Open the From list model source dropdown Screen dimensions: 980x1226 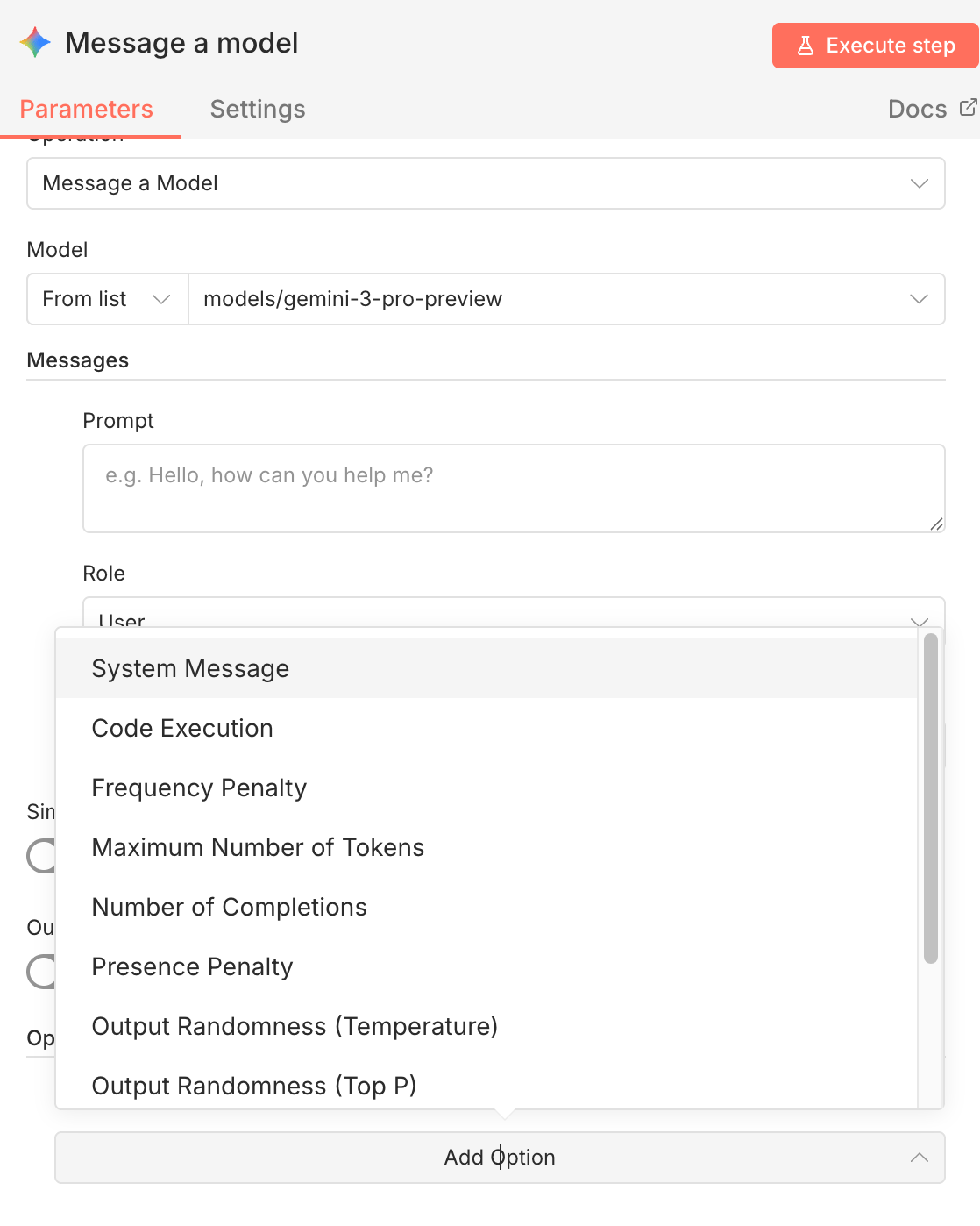(106, 299)
